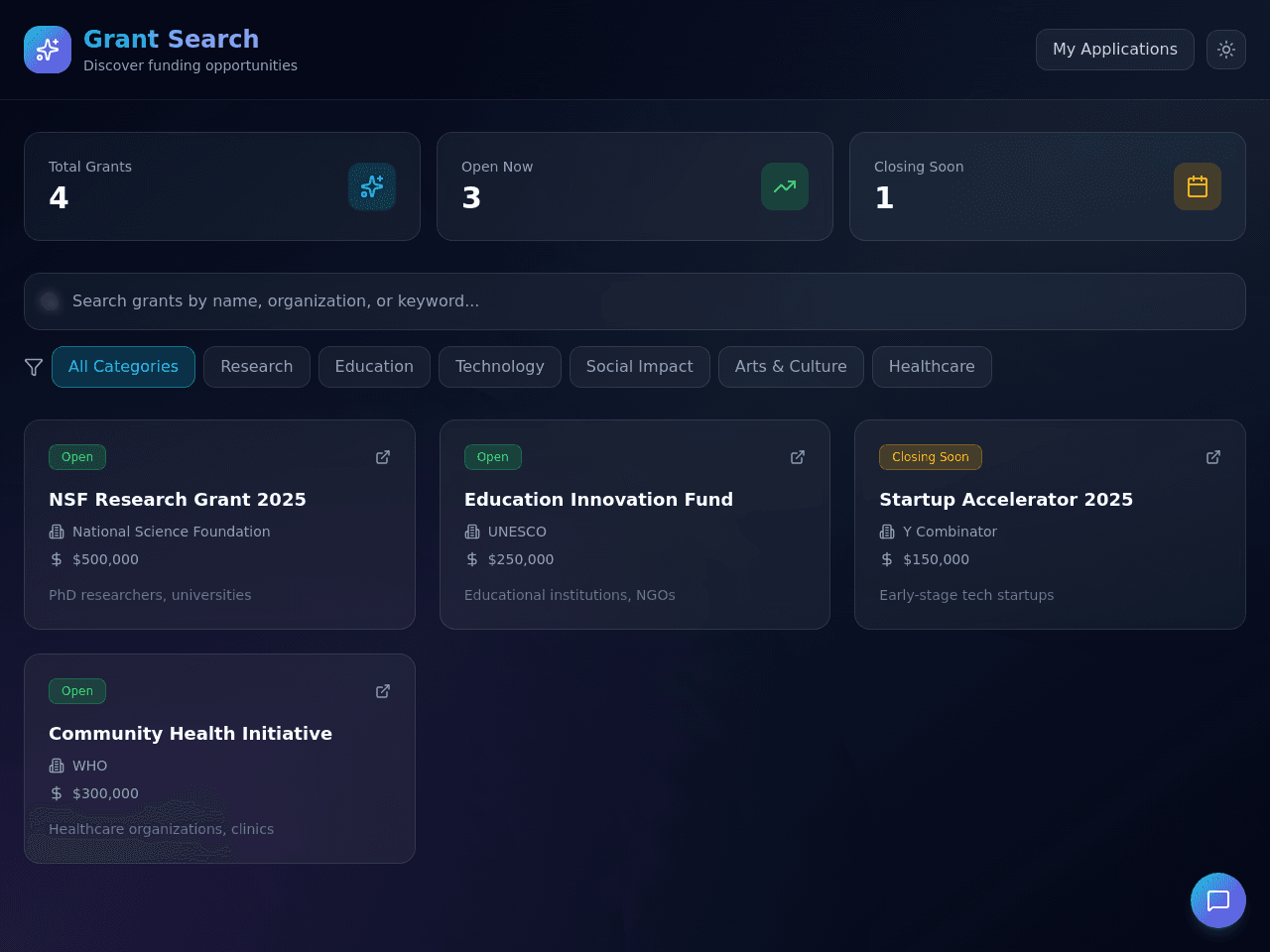This screenshot has width=1270, height=952.
Task: Click building icon beside National Science Foundation
Action: 57,532
